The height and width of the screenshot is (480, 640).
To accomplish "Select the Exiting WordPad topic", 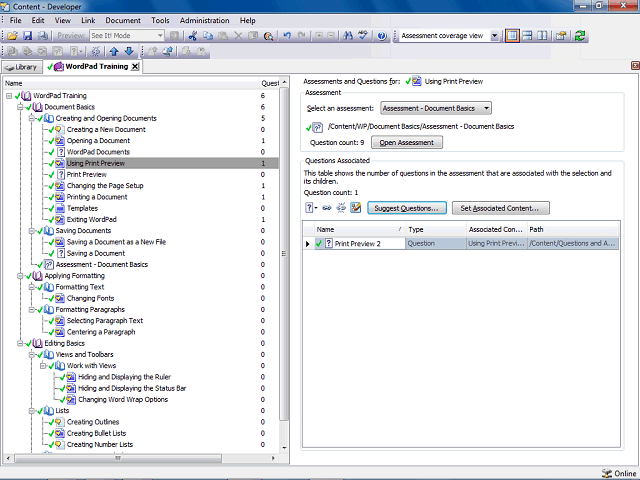I will [x=91, y=220].
